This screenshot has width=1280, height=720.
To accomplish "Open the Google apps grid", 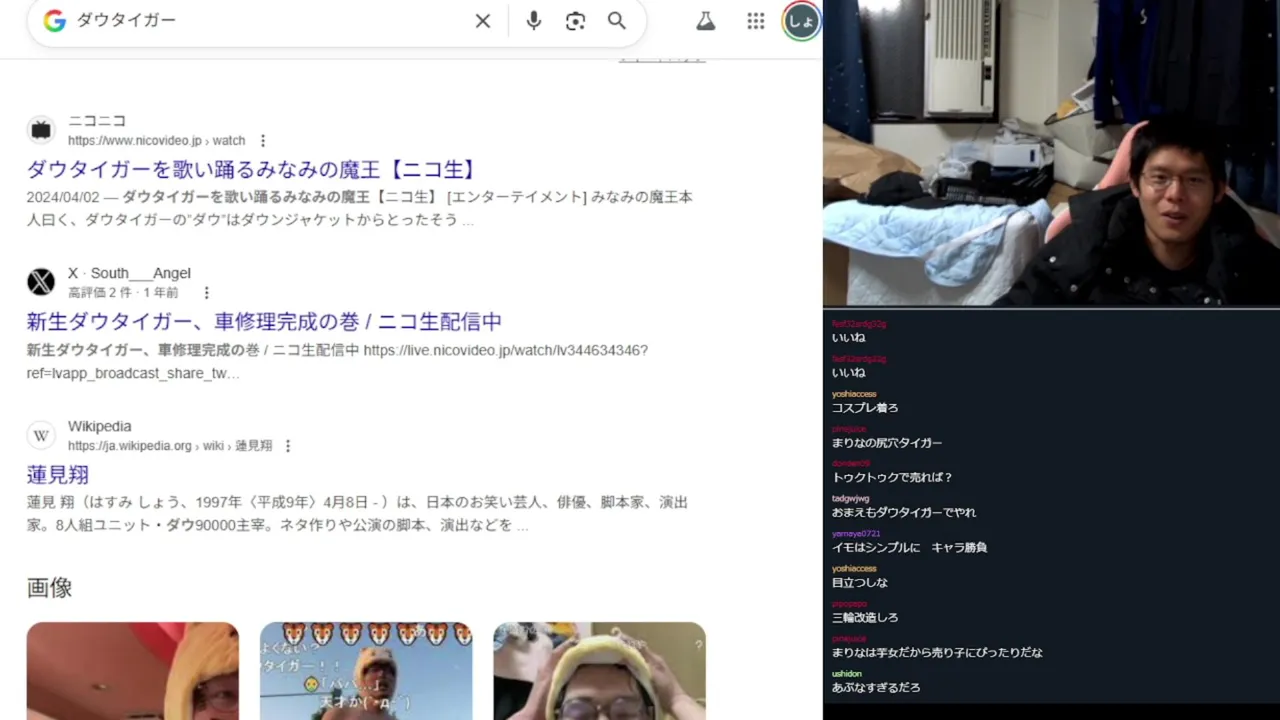I will coord(756,21).
